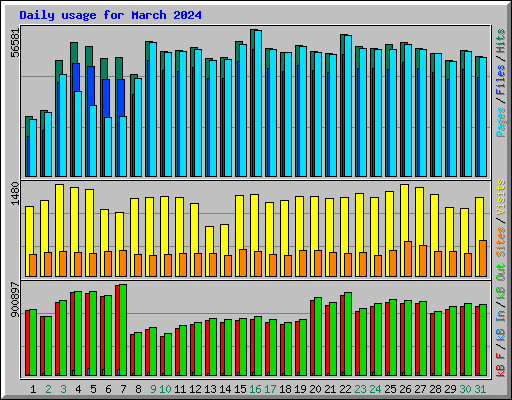Click the 'Daily usage for March 2024' title
512x400 pixels.
click(110, 15)
